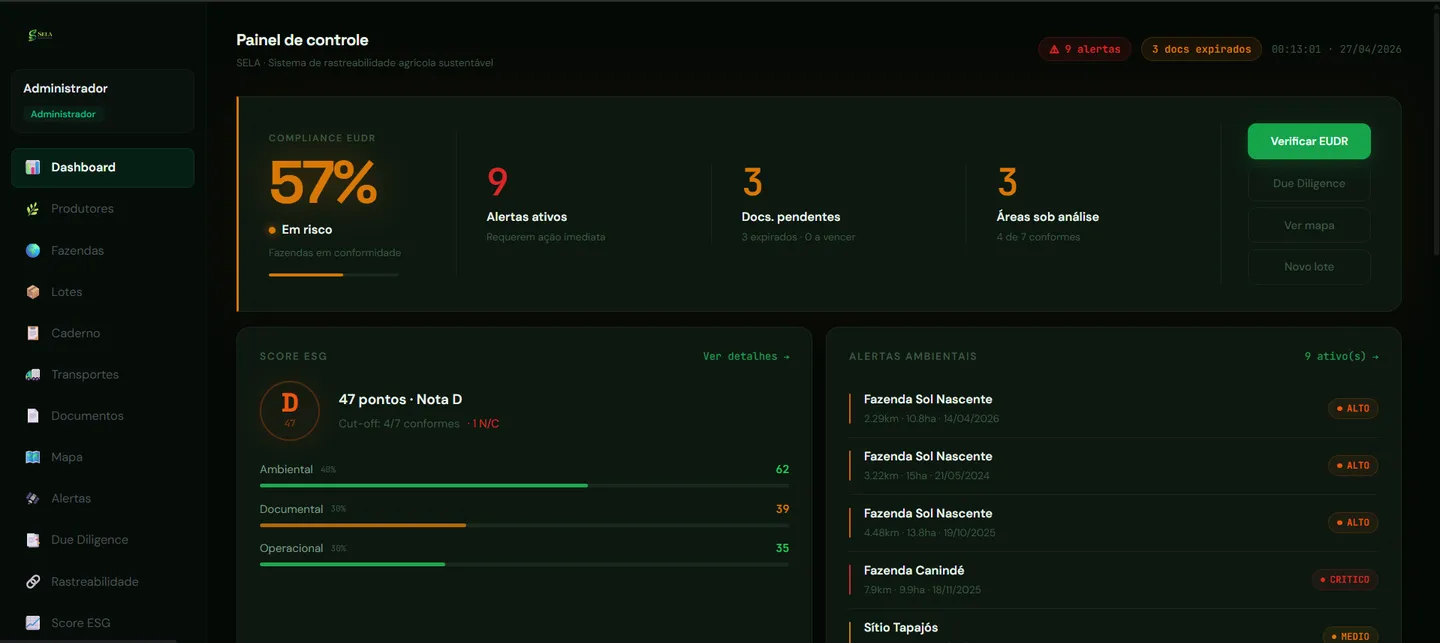Click the Documental score progress bar
Image resolution: width=1440 pixels, height=643 pixels.
[524, 525]
